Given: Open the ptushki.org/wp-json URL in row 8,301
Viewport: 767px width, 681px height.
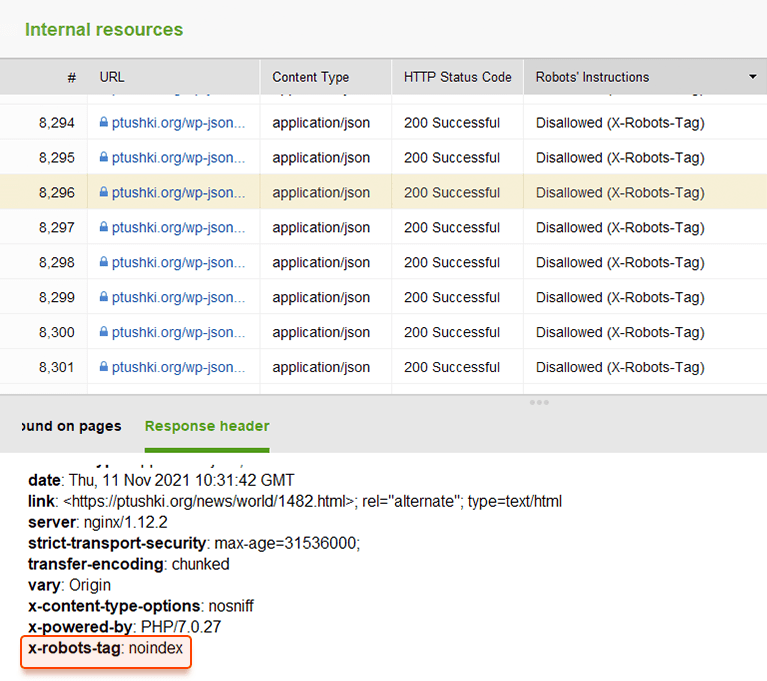Looking at the screenshot, I should [178, 367].
